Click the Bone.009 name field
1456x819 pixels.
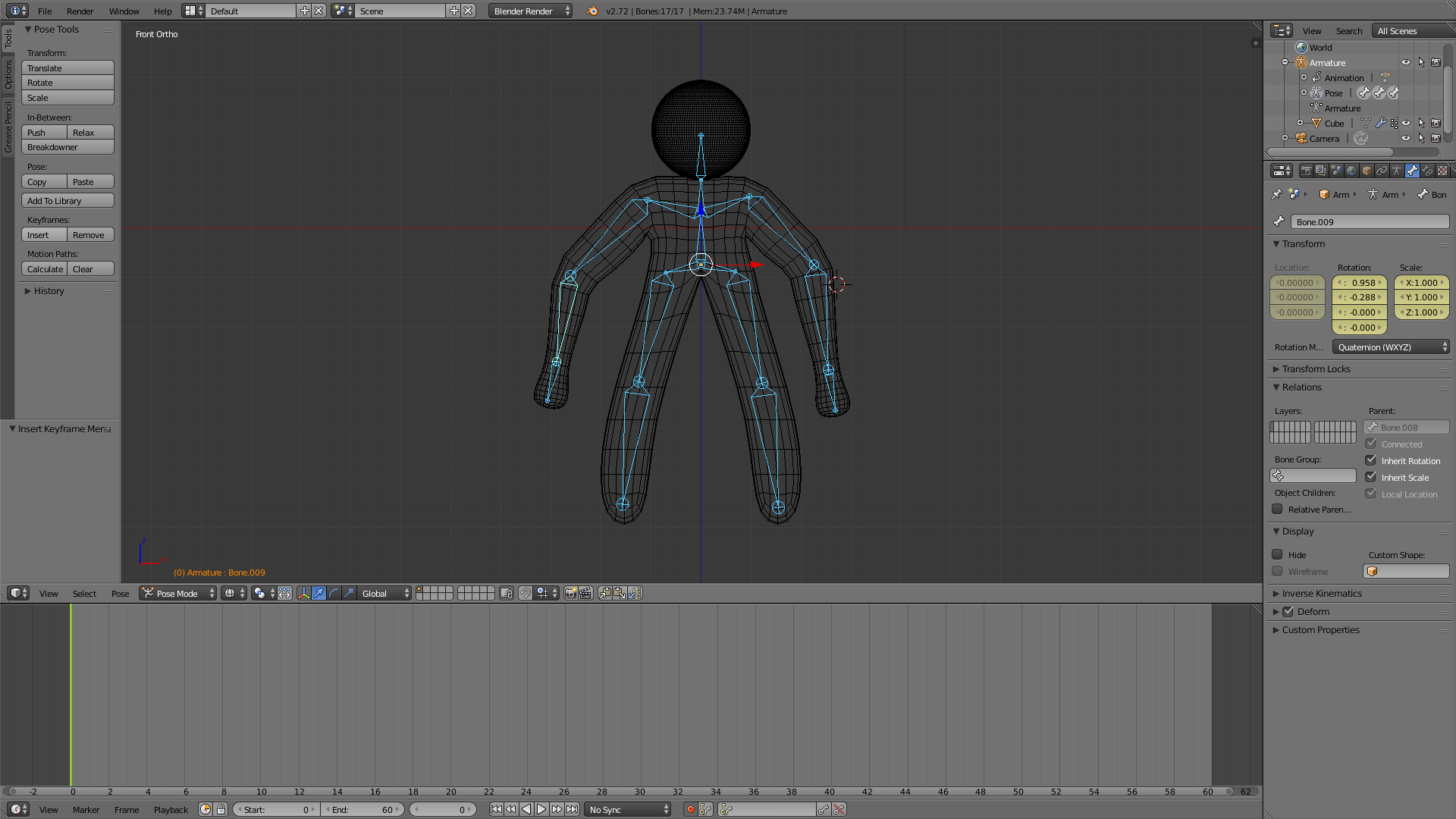(x=1369, y=221)
